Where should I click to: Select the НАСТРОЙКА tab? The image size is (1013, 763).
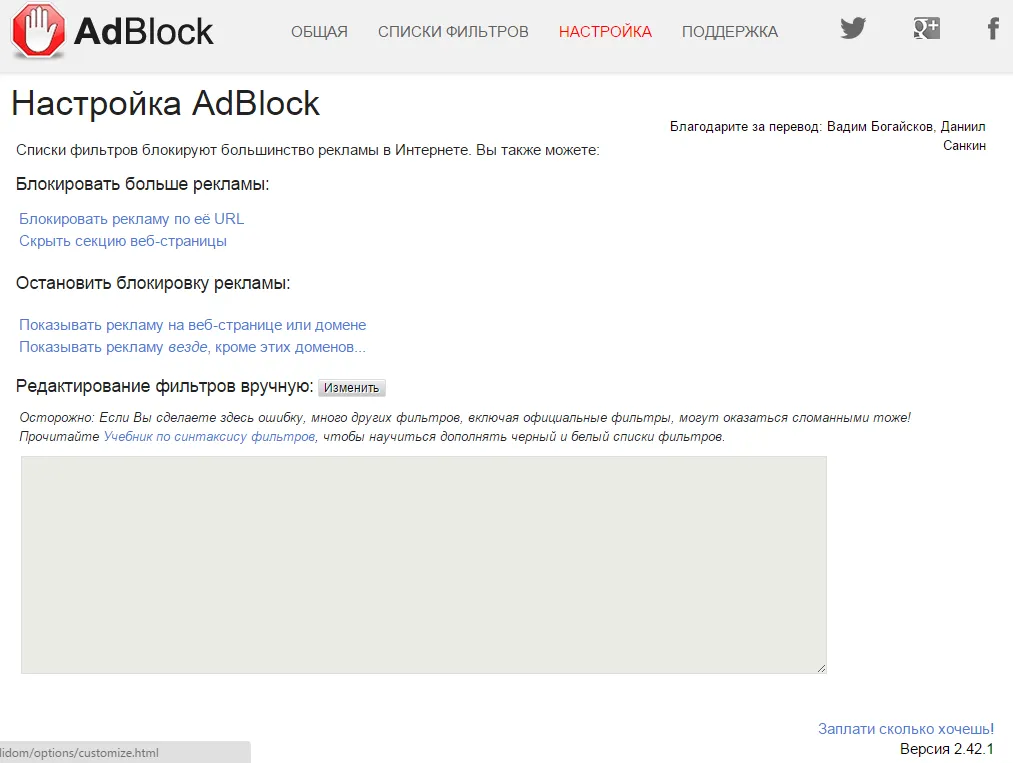[x=605, y=32]
